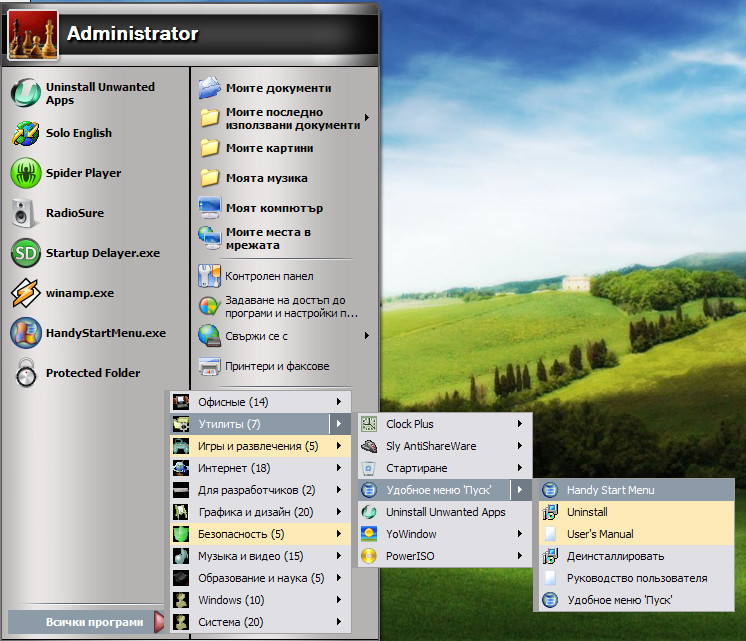
Task: Open User's Manual entry
Action: [x=637, y=534]
